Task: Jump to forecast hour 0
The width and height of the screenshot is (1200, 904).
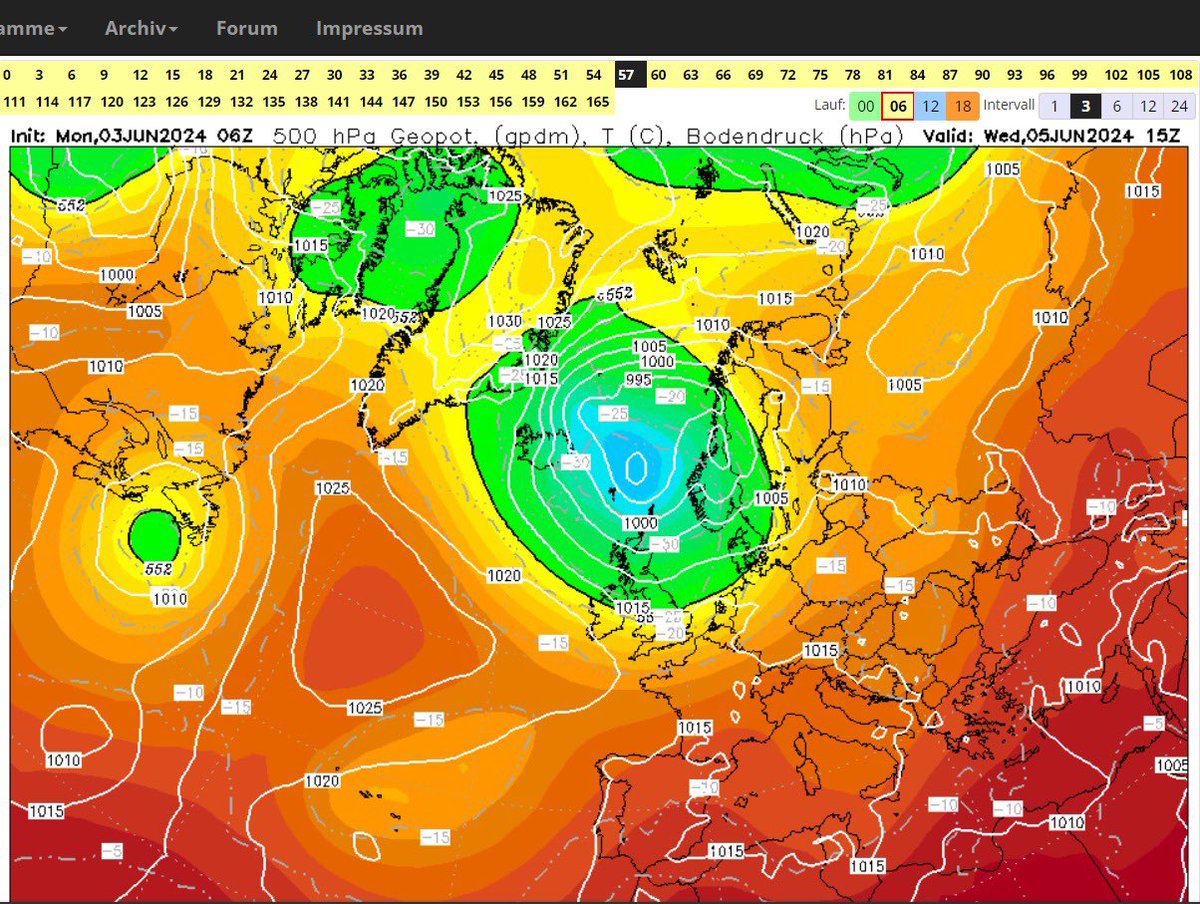Action: [8, 75]
